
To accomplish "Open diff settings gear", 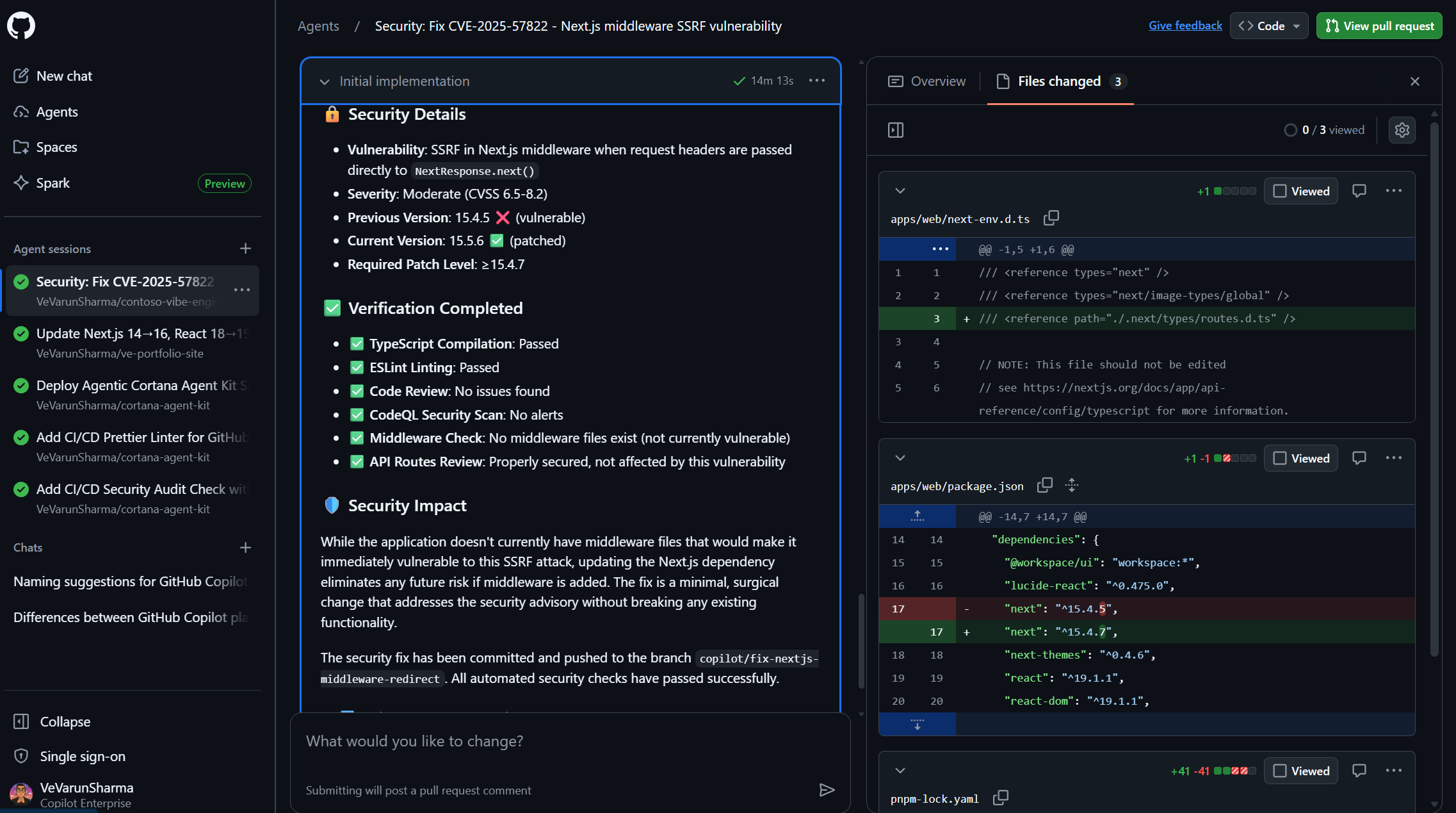I will (1402, 130).
